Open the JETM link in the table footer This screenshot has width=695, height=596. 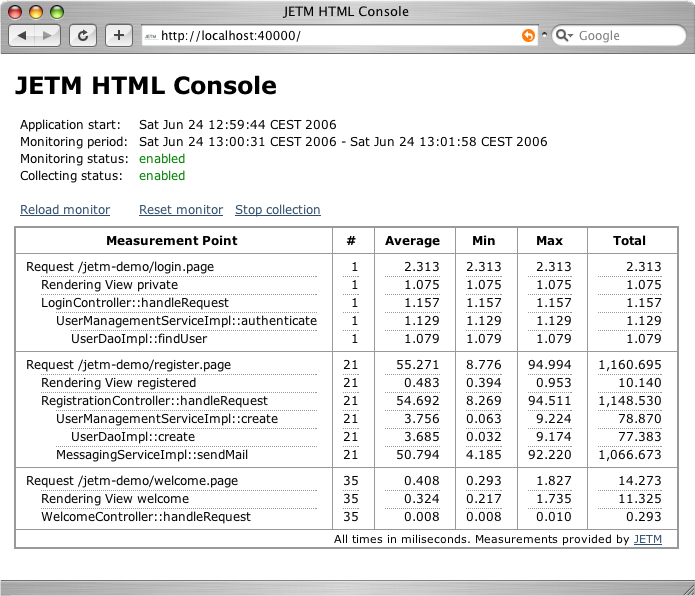648,539
